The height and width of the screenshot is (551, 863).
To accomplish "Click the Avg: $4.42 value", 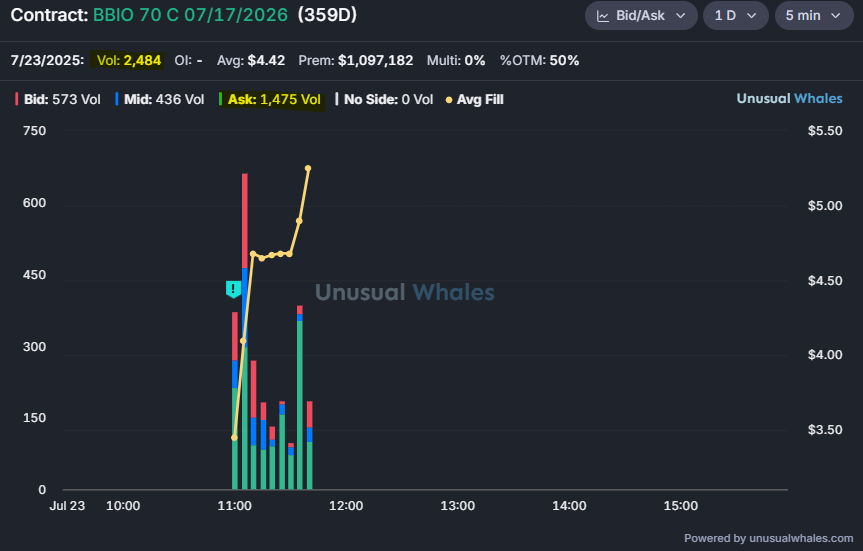I will (251, 60).
